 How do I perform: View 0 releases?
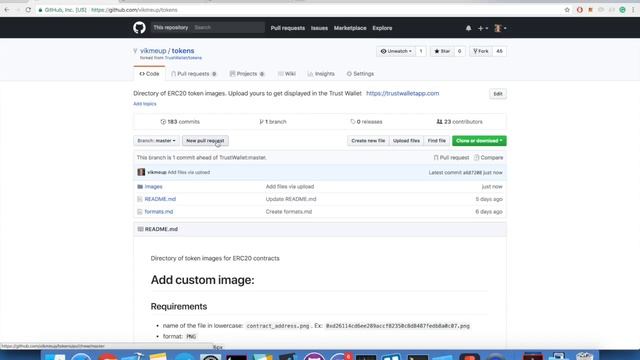pyautogui.click(x=366, y=122)
